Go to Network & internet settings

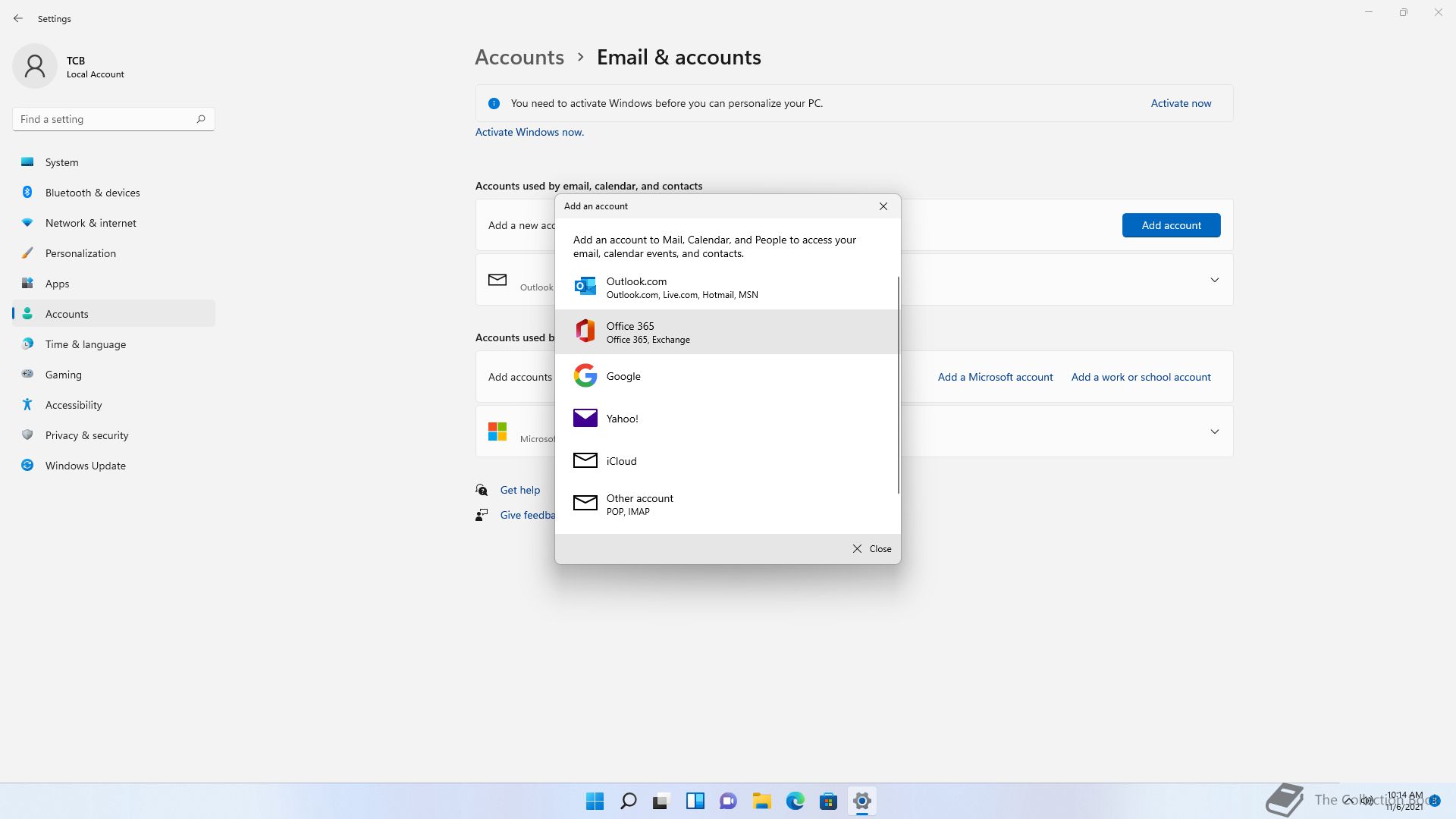point(114,223)
